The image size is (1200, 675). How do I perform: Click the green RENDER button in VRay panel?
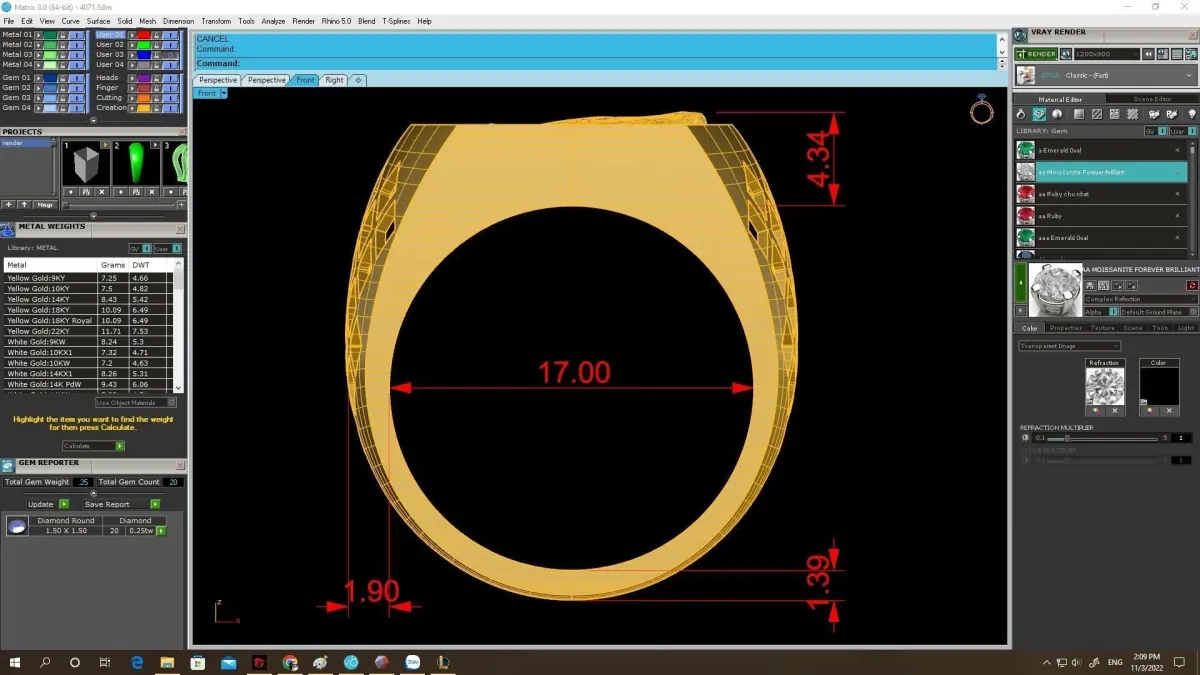tap(1035, 54)
